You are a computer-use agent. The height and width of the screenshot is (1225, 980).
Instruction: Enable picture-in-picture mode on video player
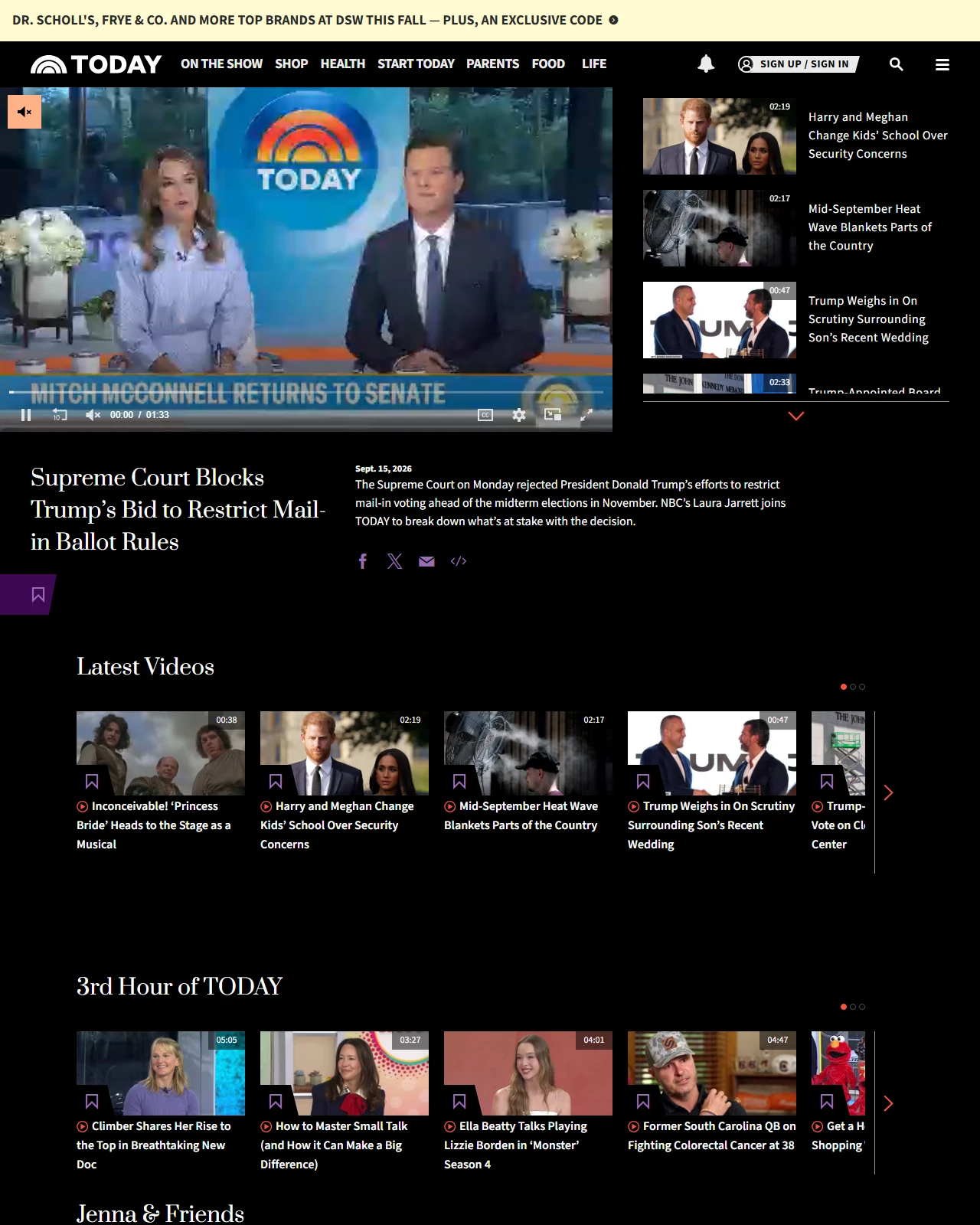(553, 415)
